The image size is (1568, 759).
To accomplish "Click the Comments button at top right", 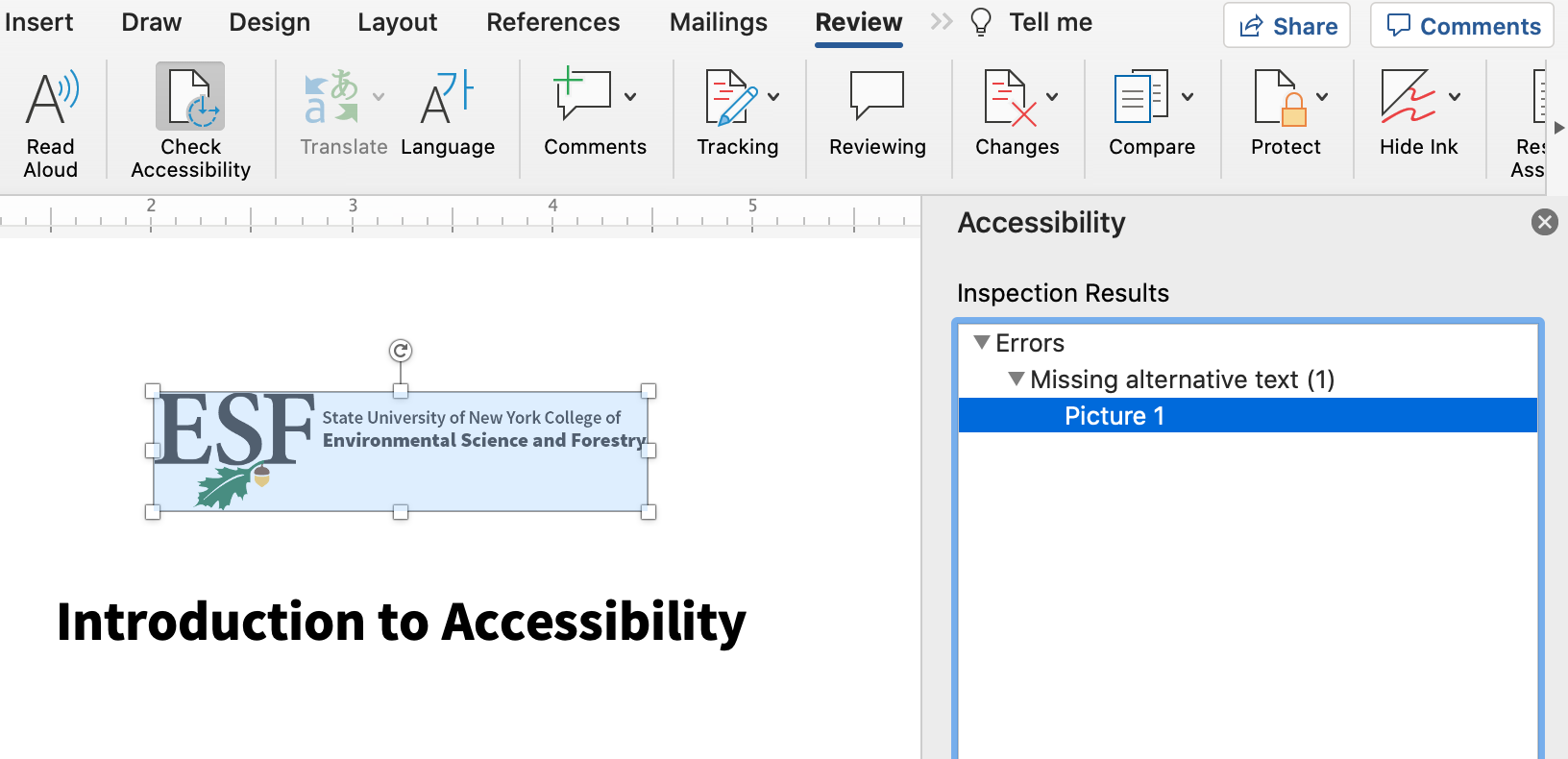I will coord(1462,26).
